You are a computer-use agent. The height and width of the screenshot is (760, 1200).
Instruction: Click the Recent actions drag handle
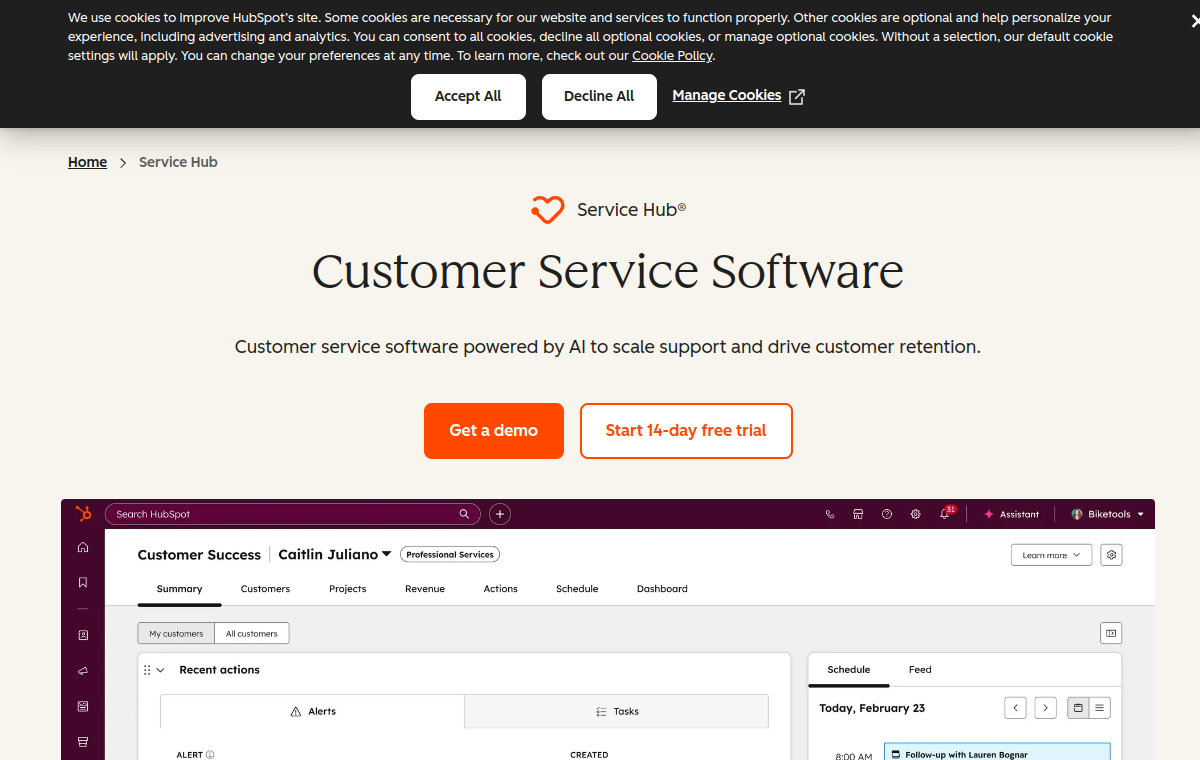(147, 670)
